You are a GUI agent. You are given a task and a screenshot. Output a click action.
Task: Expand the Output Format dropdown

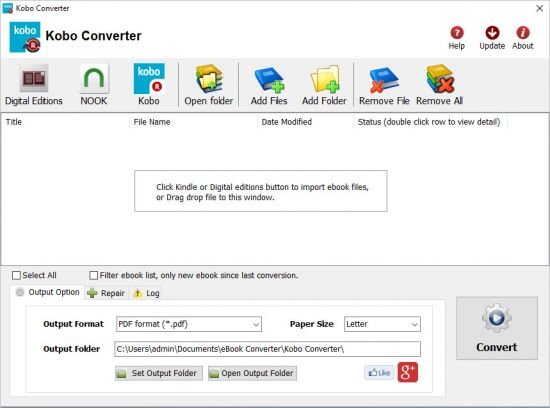coord(189,324)
